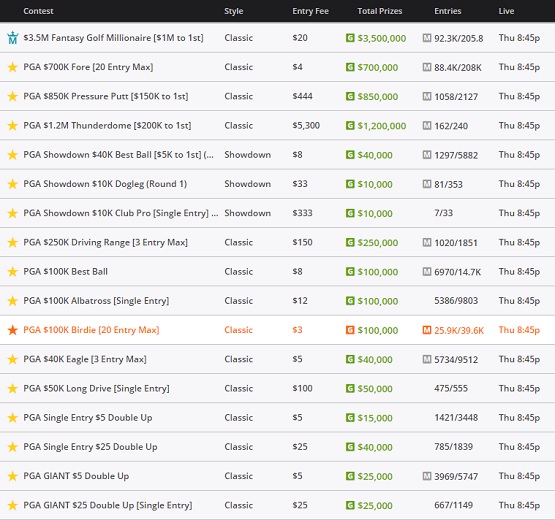The width and height of the screenshot is (555, 520).
Task: Click the star icon beside PGA $700K Fore
Action: click(13, 67)
